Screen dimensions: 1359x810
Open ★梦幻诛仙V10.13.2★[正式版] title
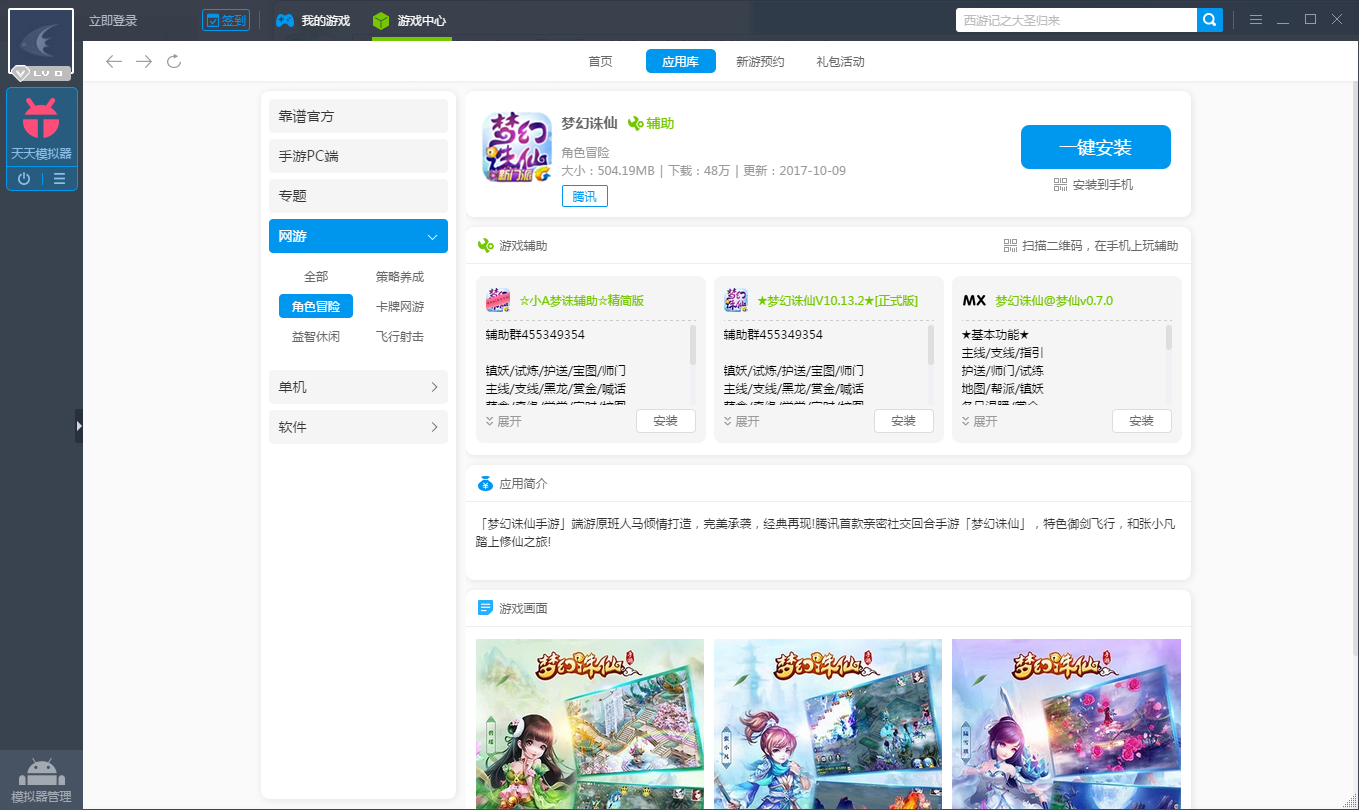coord(838,300)
